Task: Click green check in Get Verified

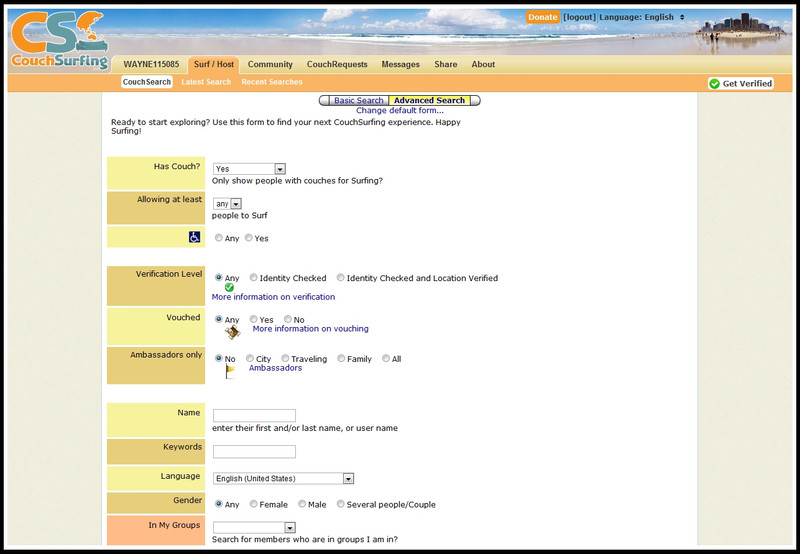Action: pyautogui.click(x=715, y=84)
